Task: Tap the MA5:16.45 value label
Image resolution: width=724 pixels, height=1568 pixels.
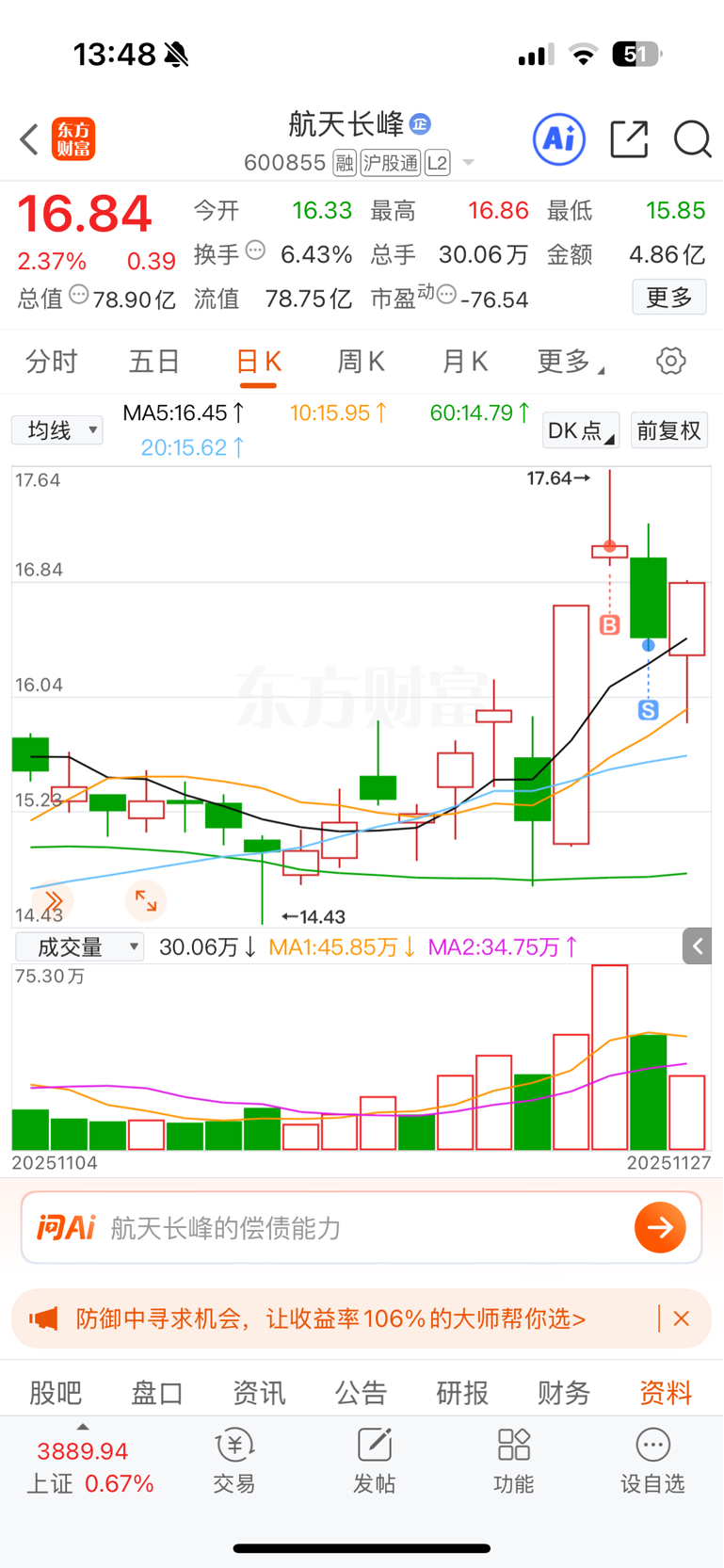Action: tap(185, 412)
